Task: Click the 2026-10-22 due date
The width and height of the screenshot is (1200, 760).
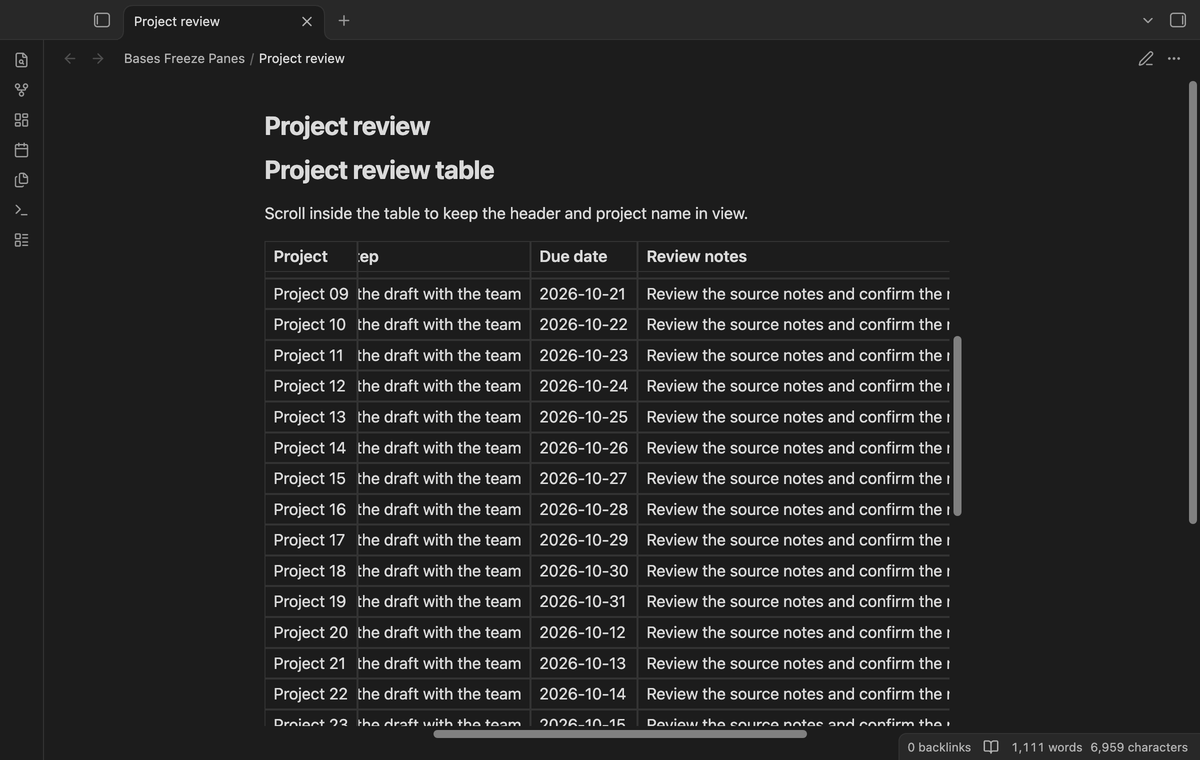Action: pos(584,325)
